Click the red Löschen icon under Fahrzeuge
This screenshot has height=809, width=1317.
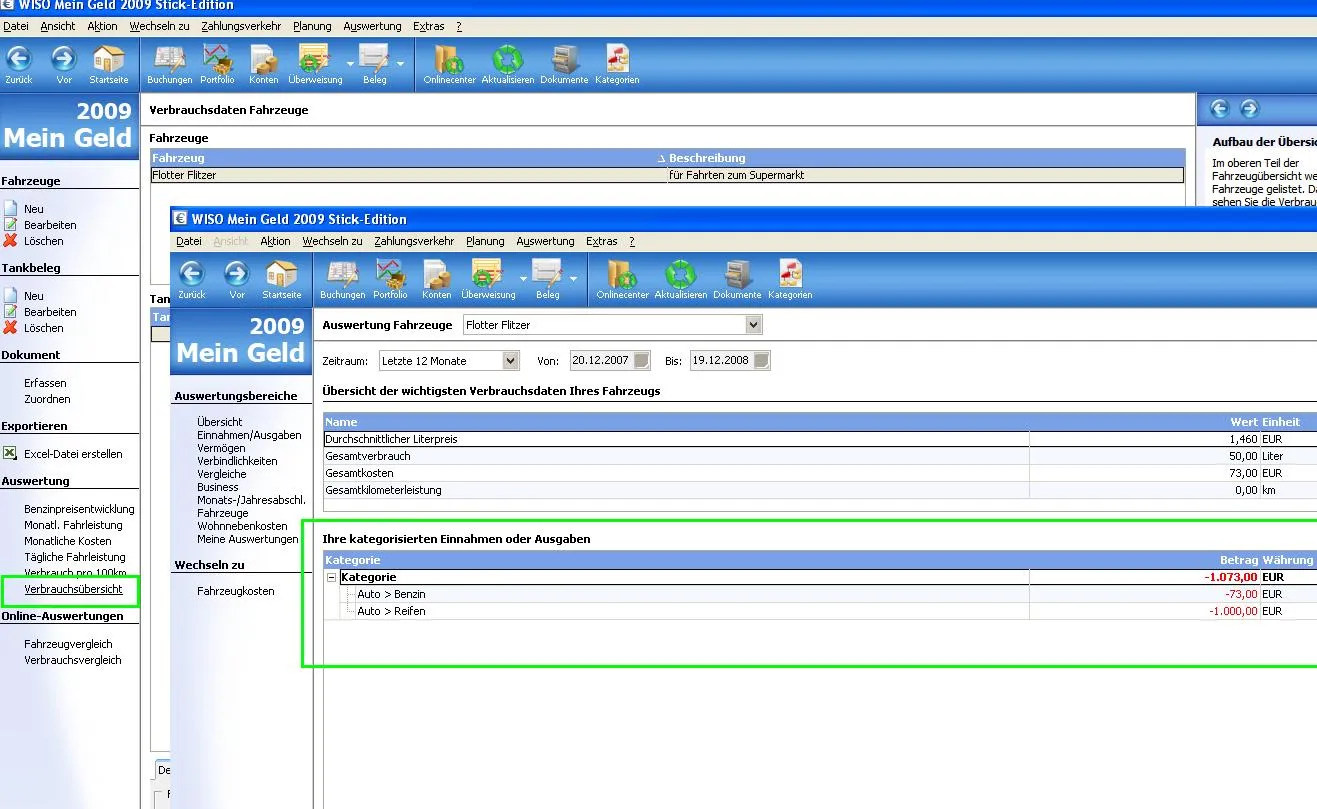pyautogui.click(x=10, y=241)
